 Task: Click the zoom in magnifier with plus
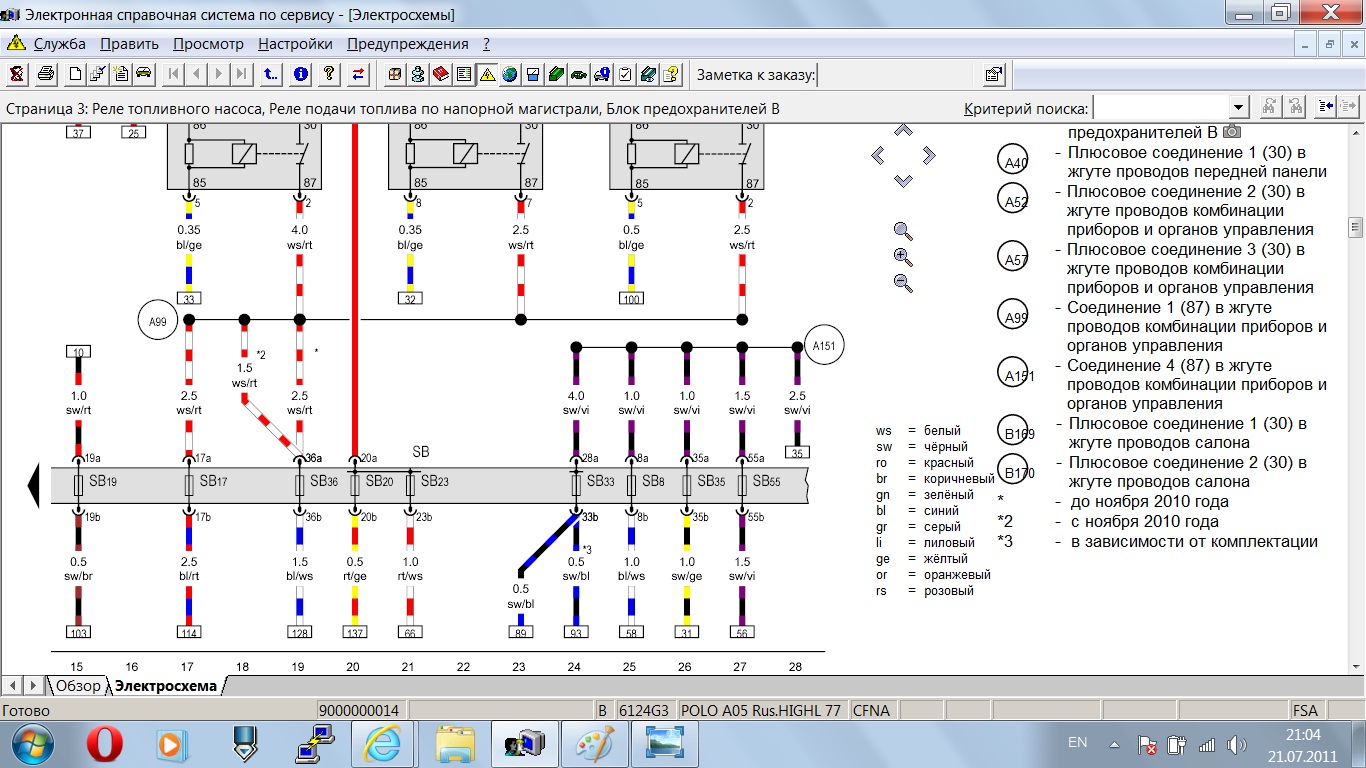point(903,257)
